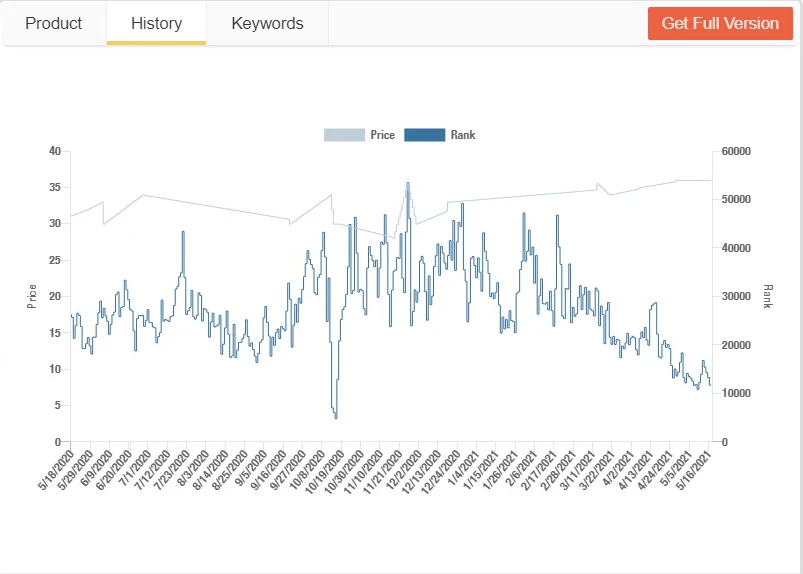The height and width of the screenshot is (574, 803).
Task: Click the 12/2/2020 date label
Action: coord(404,470)
